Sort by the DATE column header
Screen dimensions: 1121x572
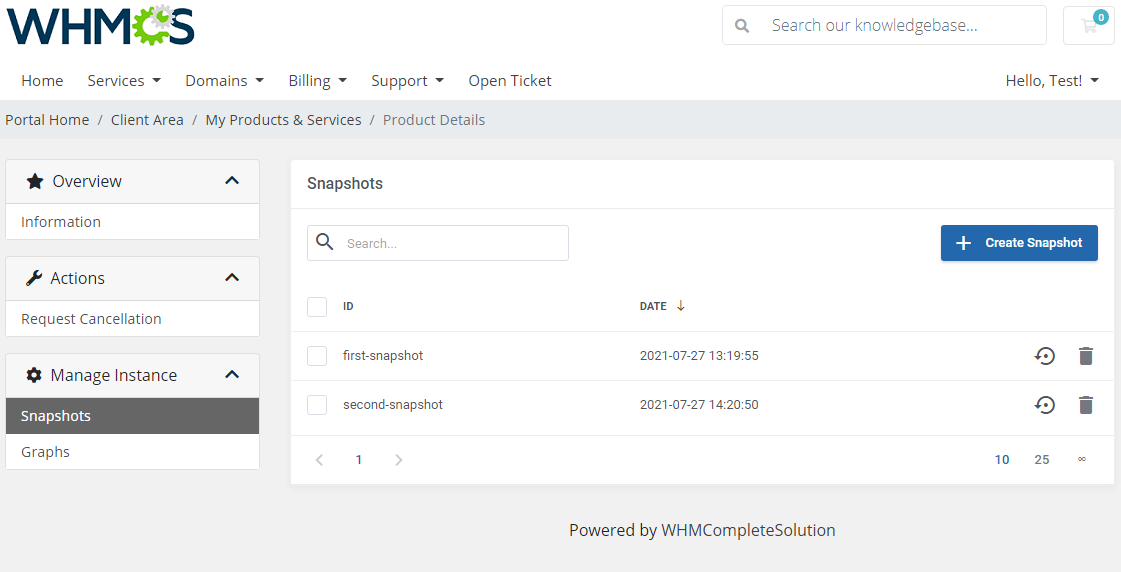pos(653,306)
